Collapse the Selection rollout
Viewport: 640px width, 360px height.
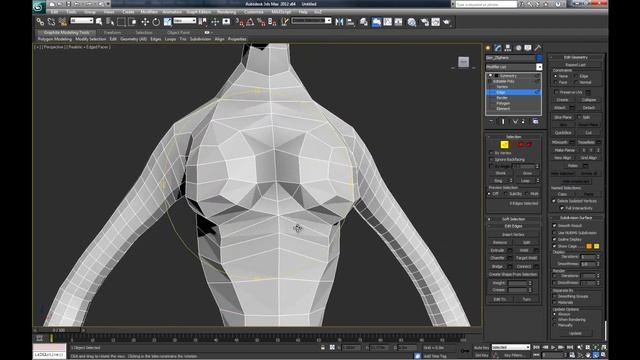513,137
